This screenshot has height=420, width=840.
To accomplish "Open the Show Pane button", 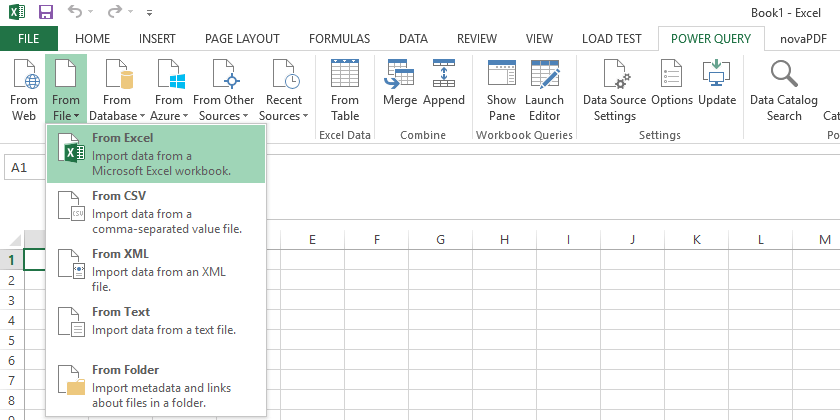I will 501,89.
